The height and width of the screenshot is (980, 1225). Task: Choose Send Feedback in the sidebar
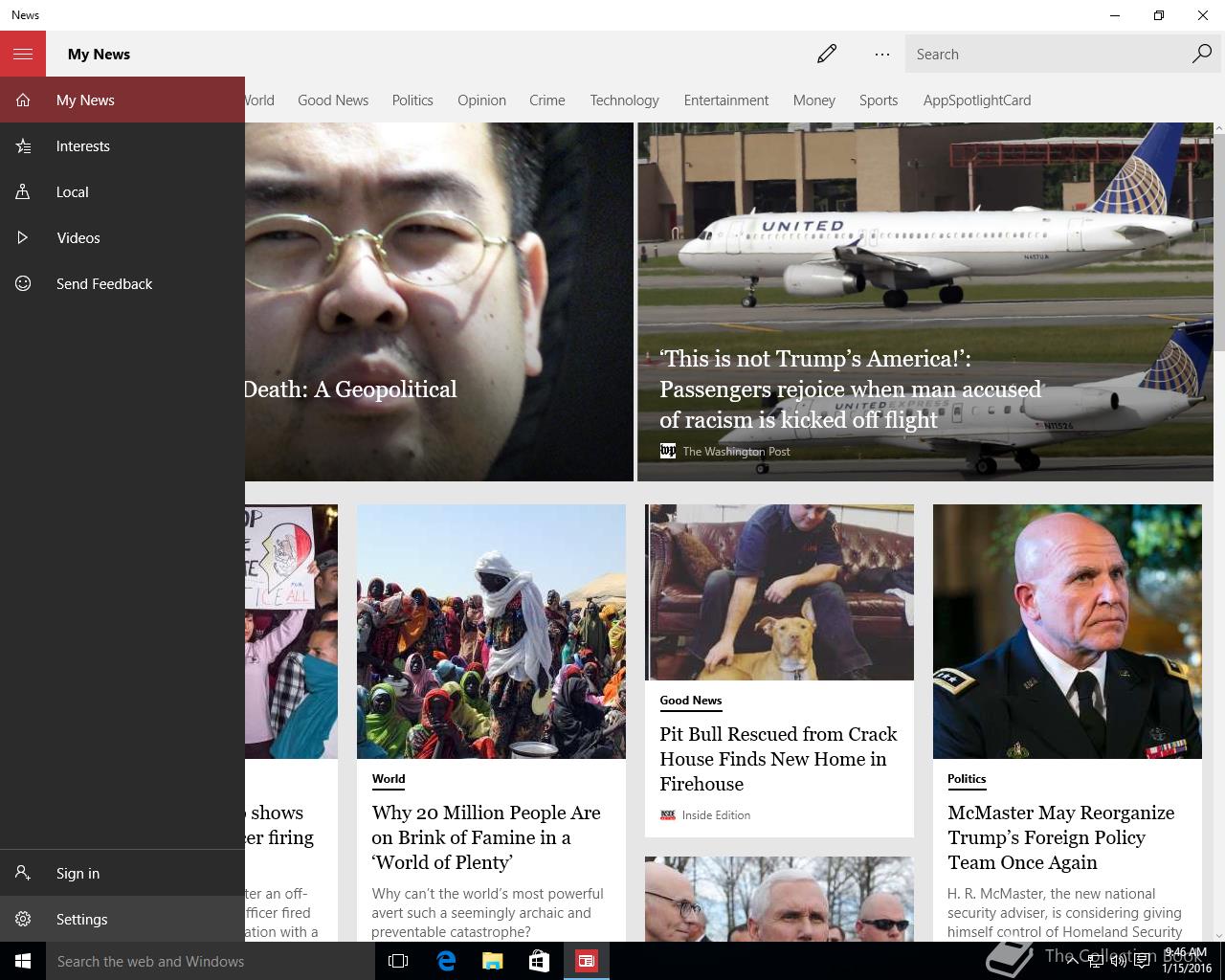122,283
